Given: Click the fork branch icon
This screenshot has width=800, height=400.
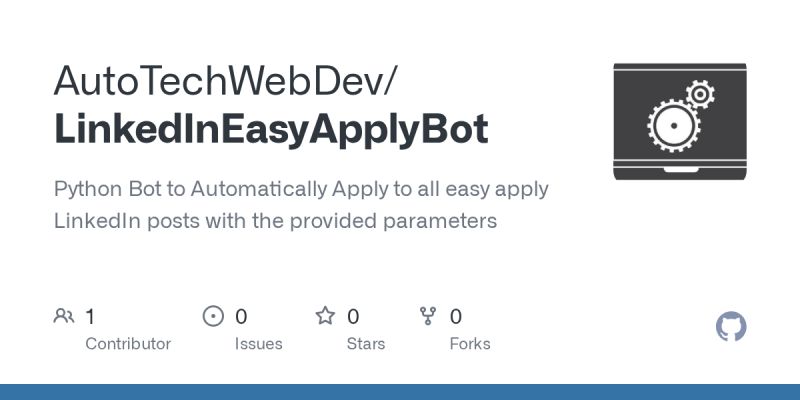Looking at the screenshot, I should pos(428,316).
